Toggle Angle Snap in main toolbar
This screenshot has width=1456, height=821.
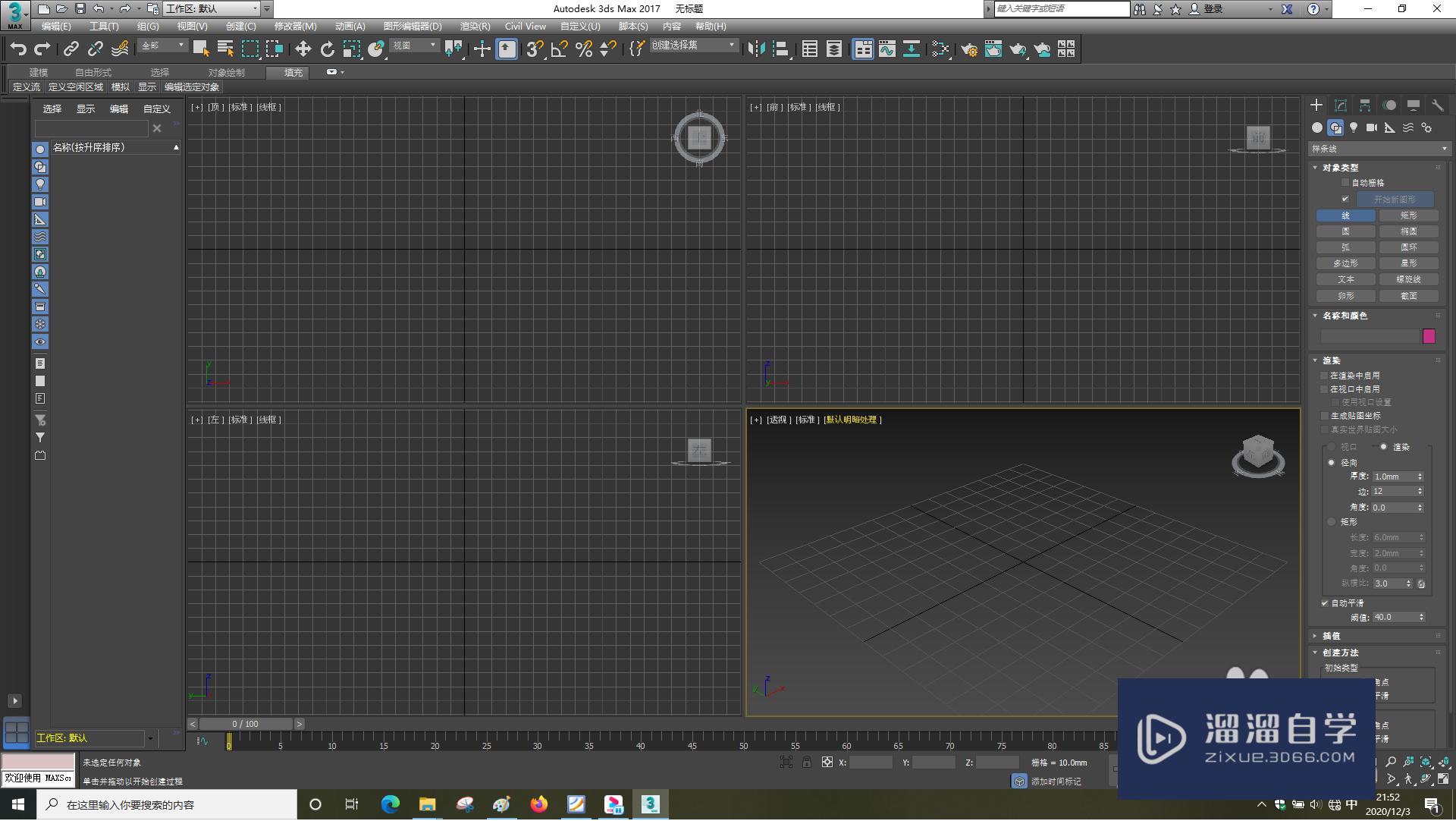(x=560, y=49)
